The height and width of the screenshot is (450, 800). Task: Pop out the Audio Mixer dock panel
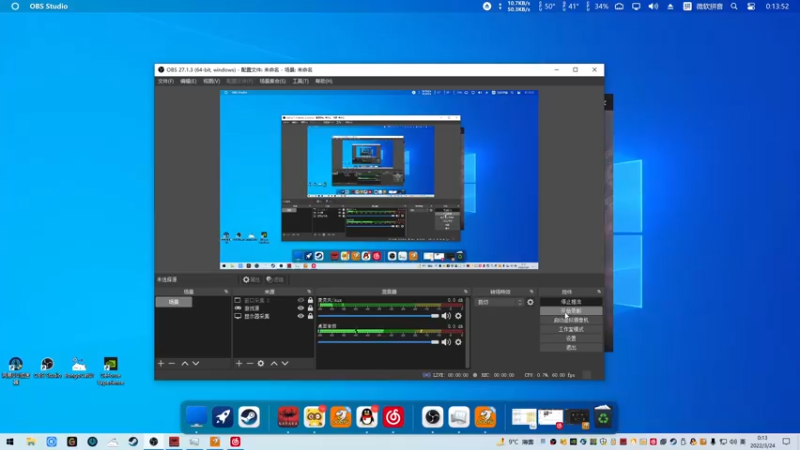(465, 292)
